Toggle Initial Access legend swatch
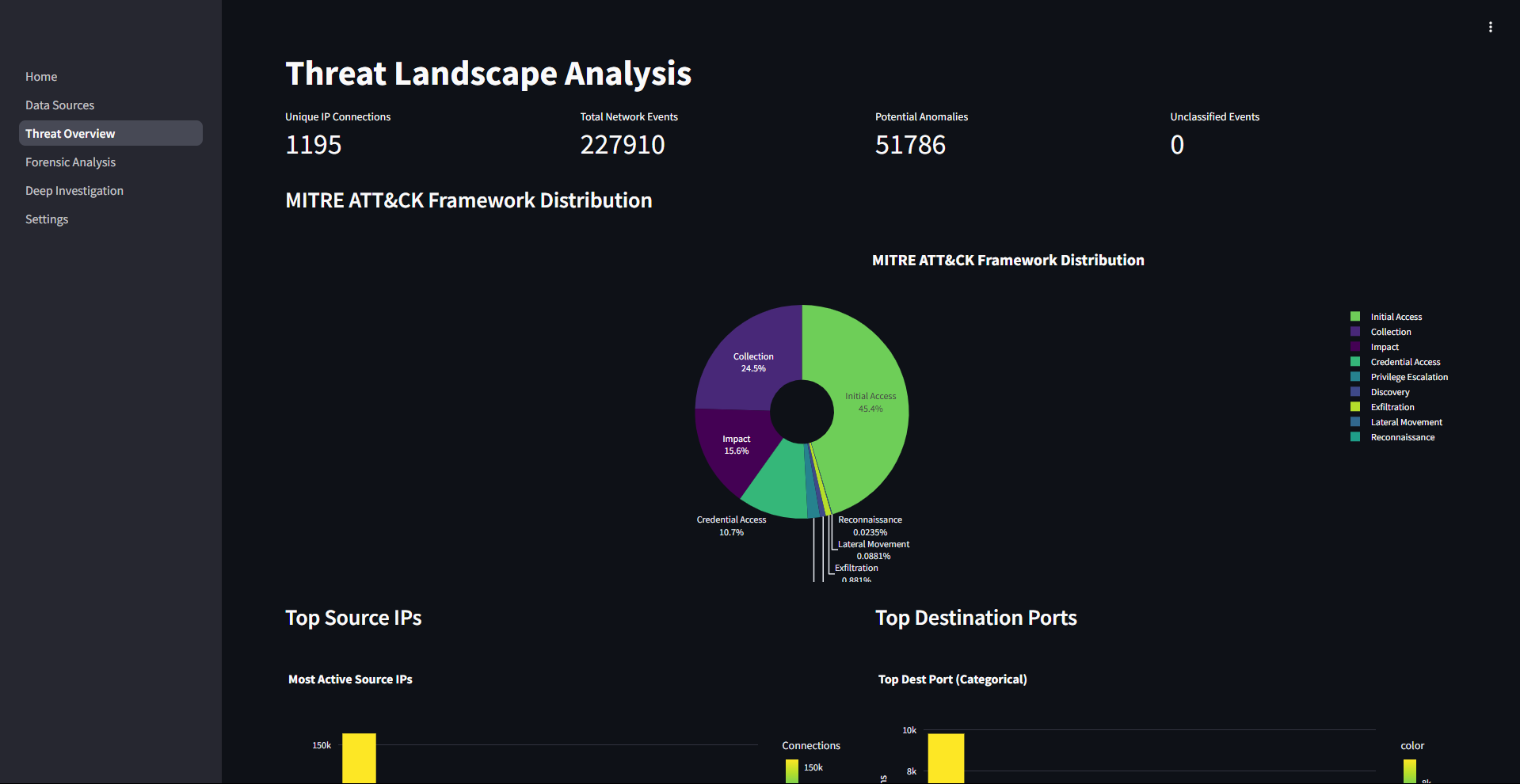 (1355, 316)
